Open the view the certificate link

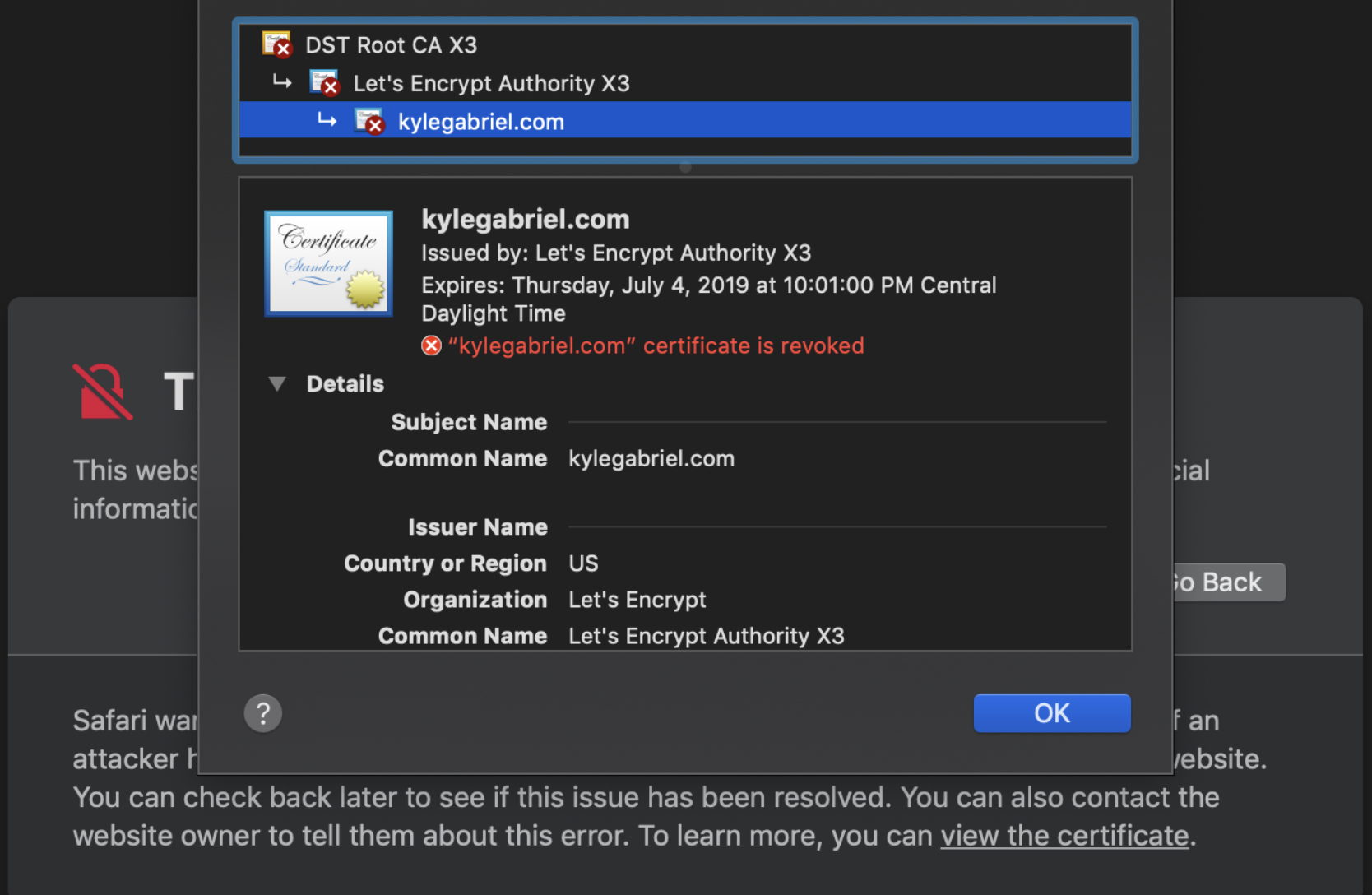coord(1064,835)
